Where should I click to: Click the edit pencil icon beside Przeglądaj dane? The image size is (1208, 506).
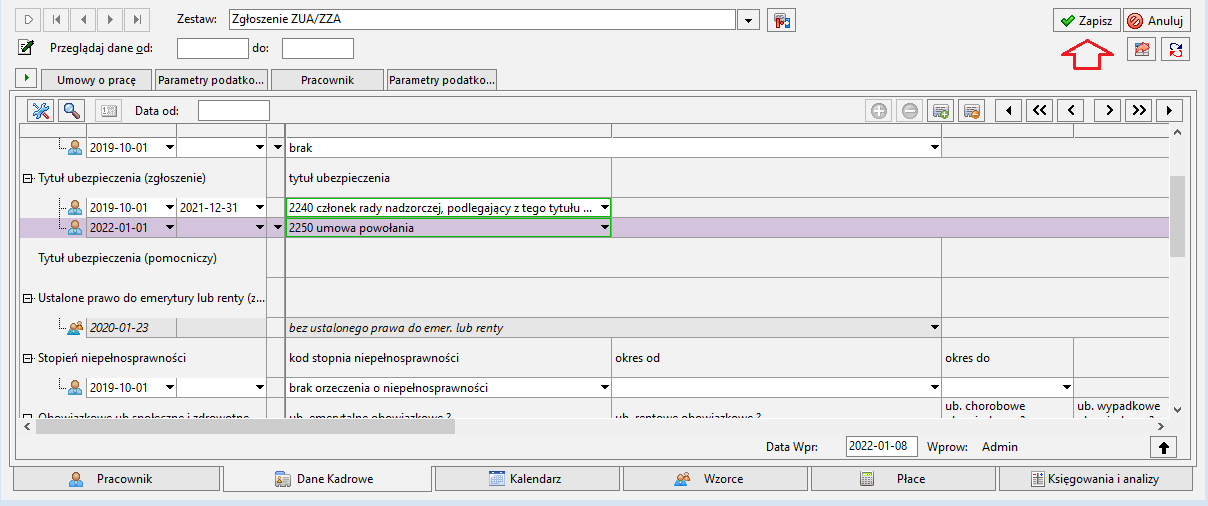[27, 47]
